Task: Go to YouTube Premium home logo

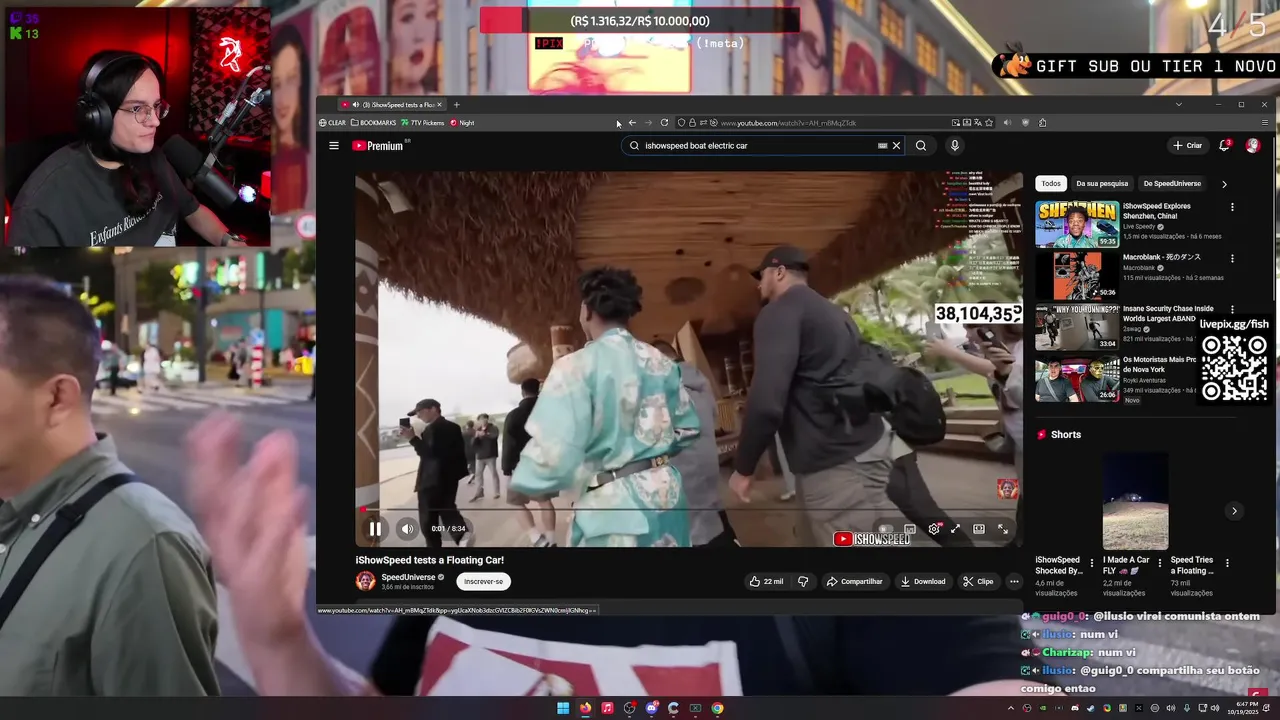Action: [x=380, y=146]
